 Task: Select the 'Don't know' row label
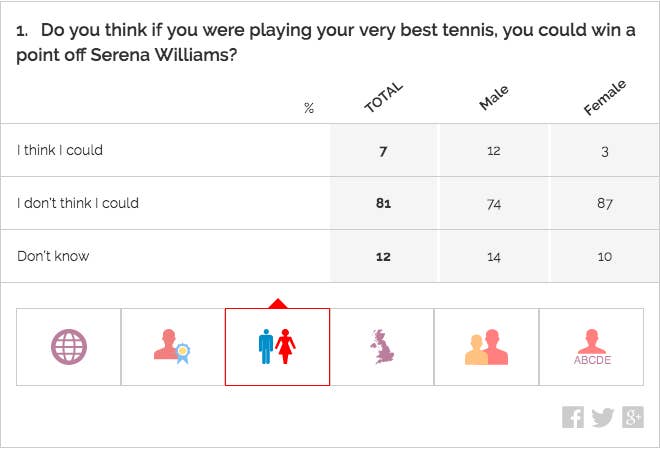coord(53,256)
